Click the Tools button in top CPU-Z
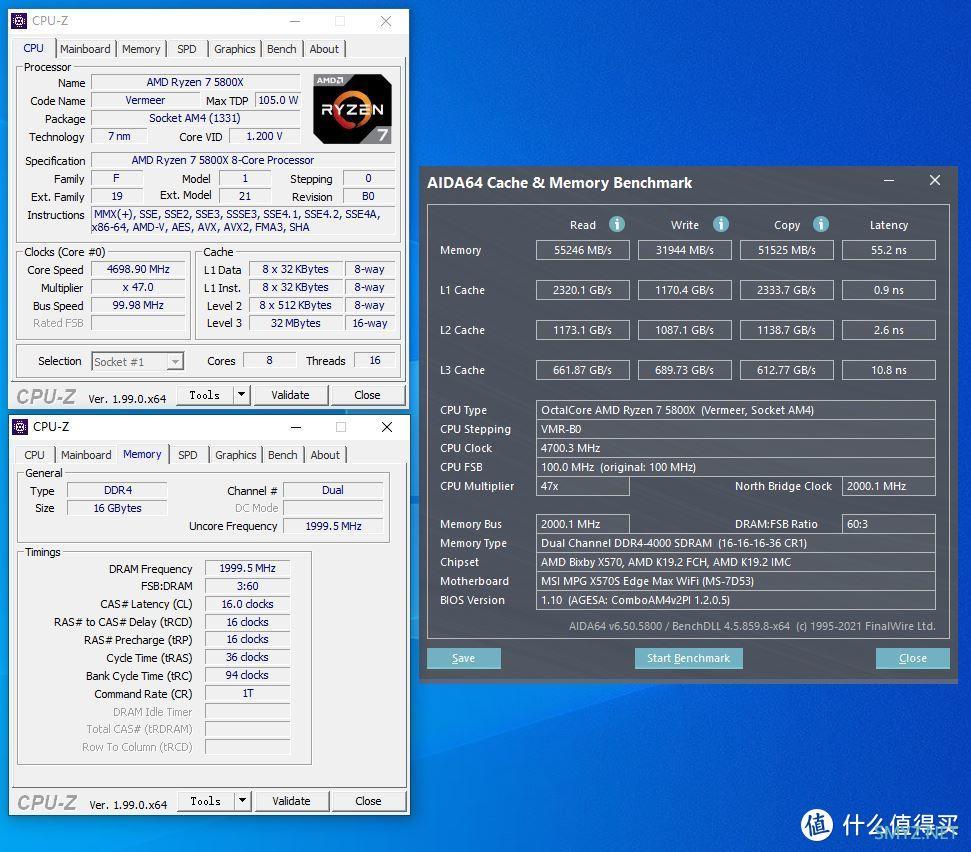The image size is (971, 852). (x=205, y=394)
